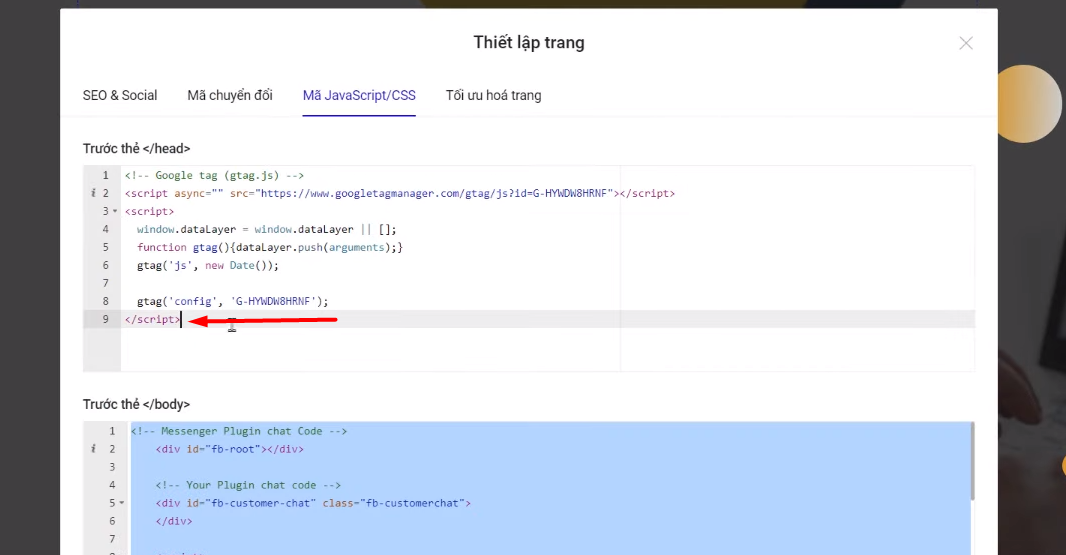Click the fb-root div line in body editor
This screenshot has width=1066, height=555.
pyautogui.click(x=229, y=450)
